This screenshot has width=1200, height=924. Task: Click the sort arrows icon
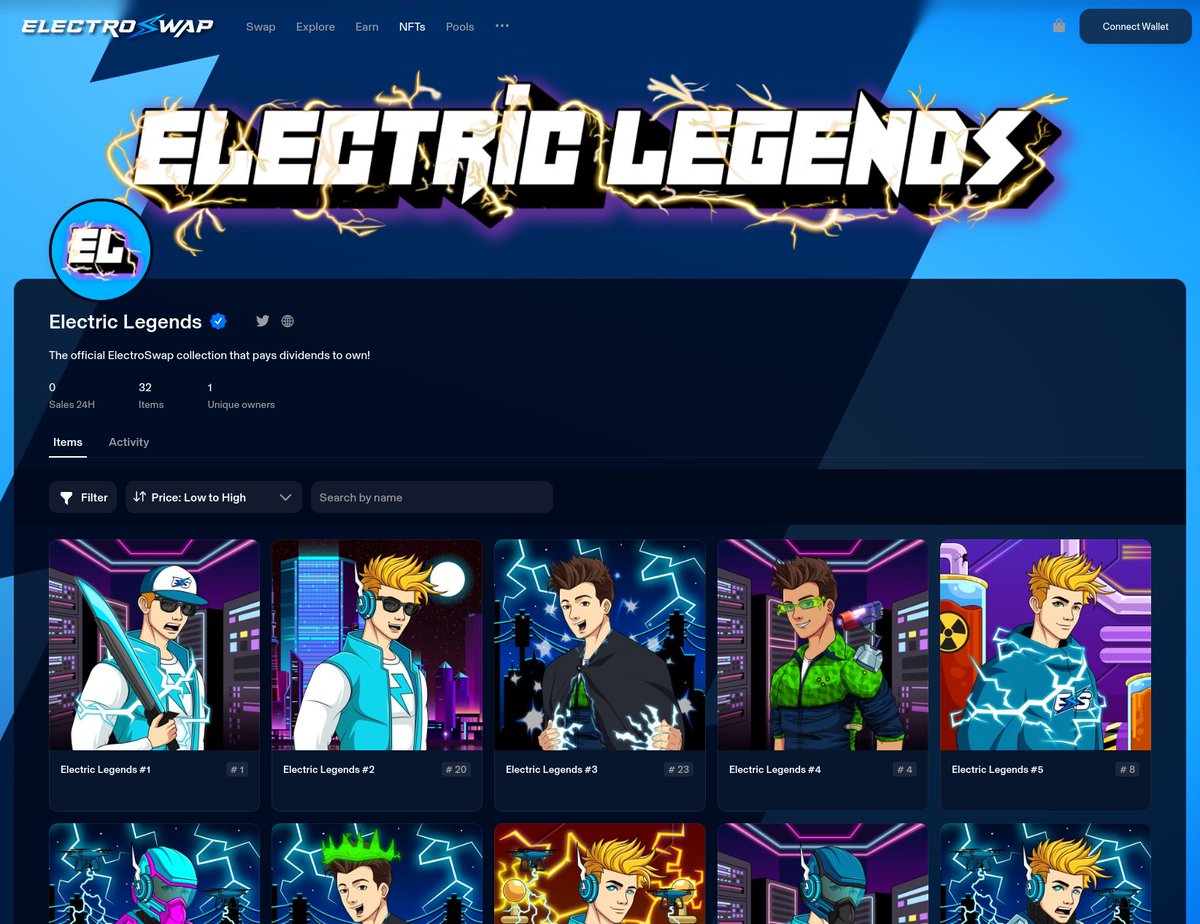click(139, 497)
